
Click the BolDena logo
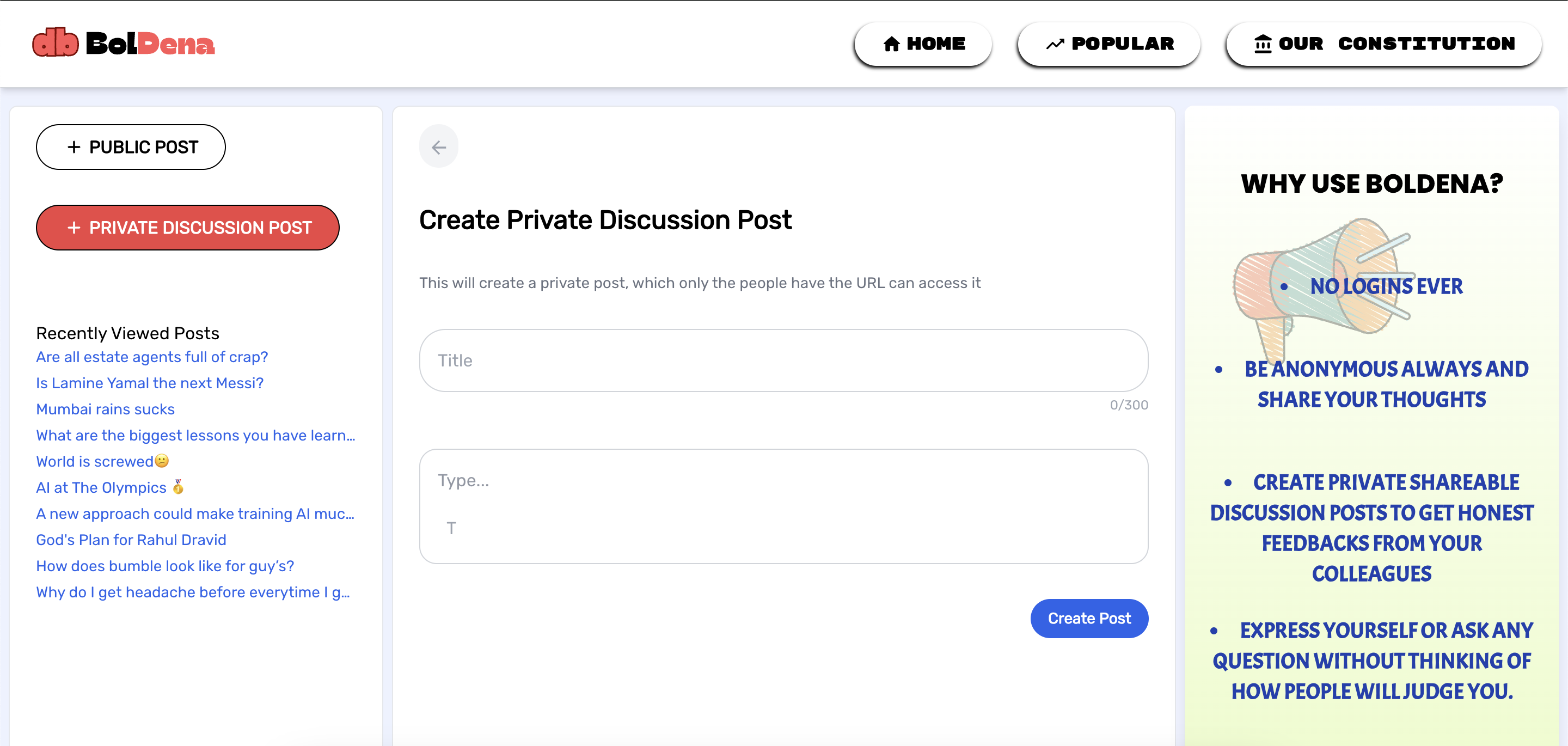pos(124,42)
